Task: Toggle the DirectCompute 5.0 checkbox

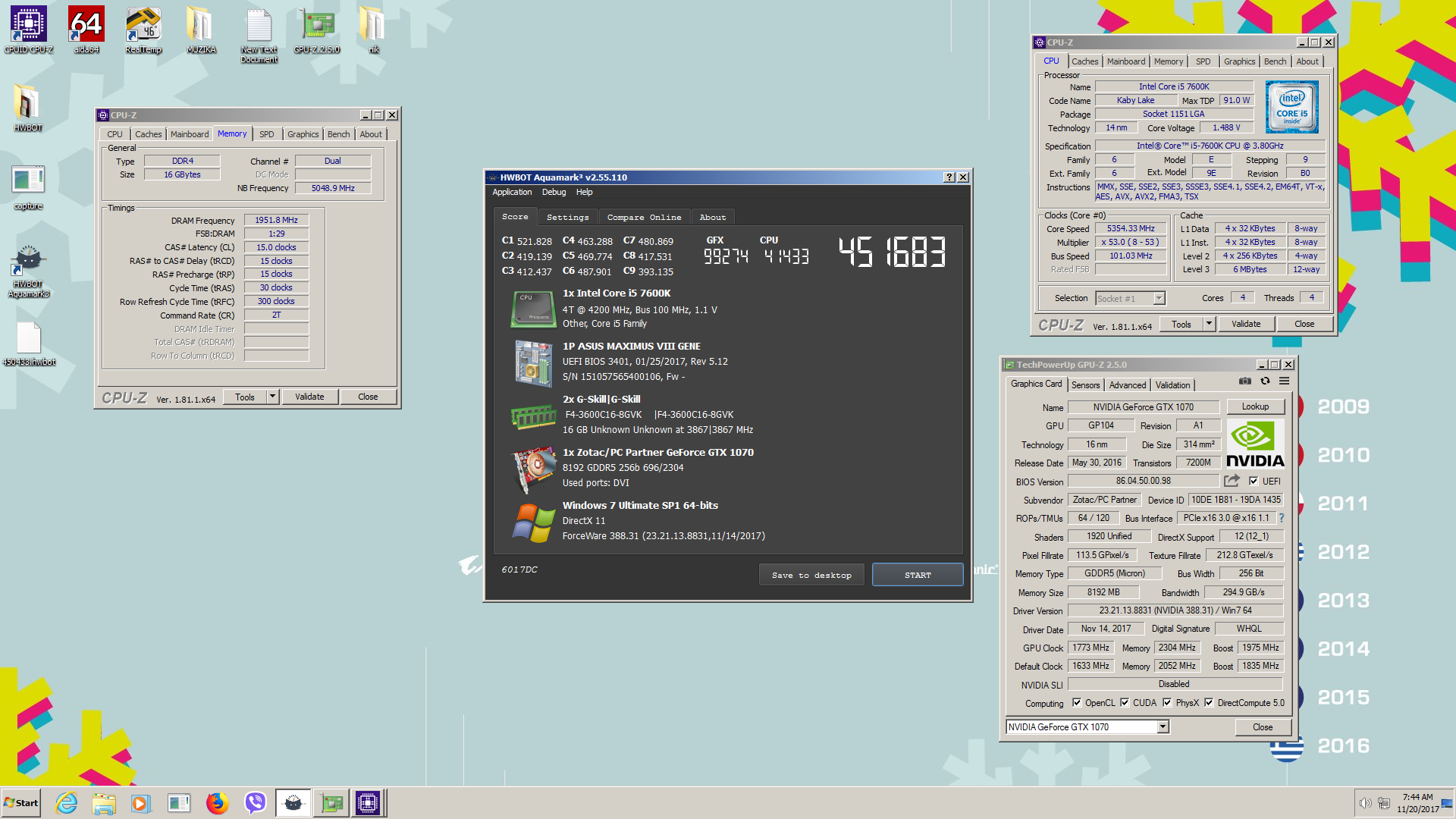Action: pos(1209,703)
